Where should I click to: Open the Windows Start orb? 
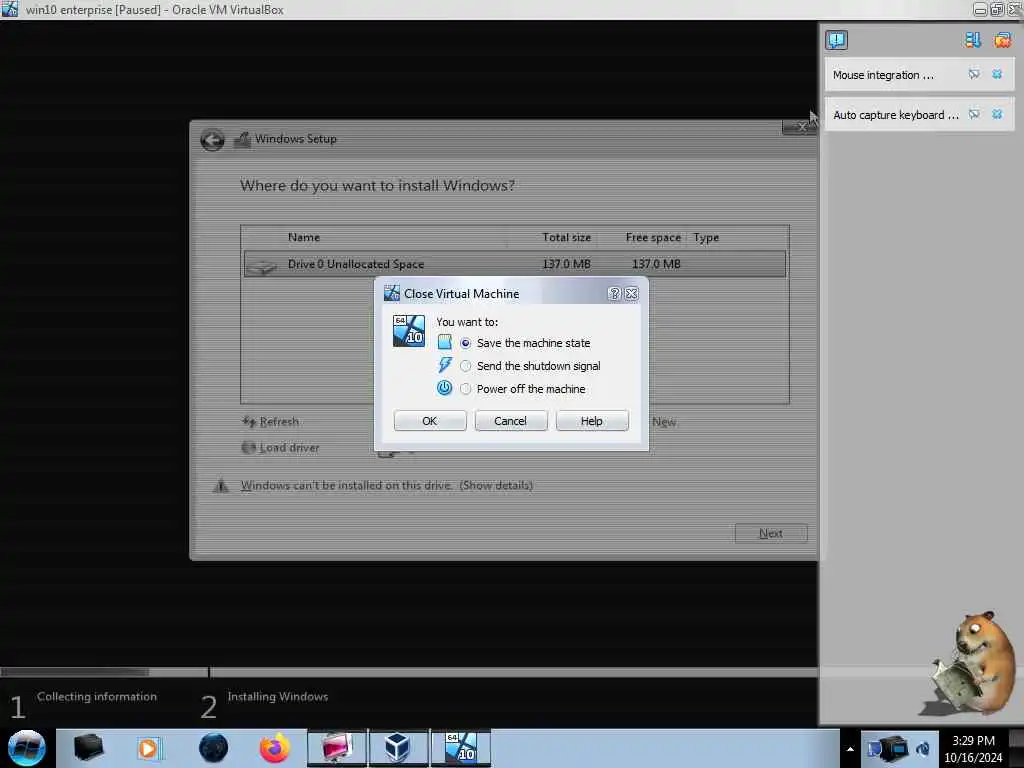click(x=27, y=748)
